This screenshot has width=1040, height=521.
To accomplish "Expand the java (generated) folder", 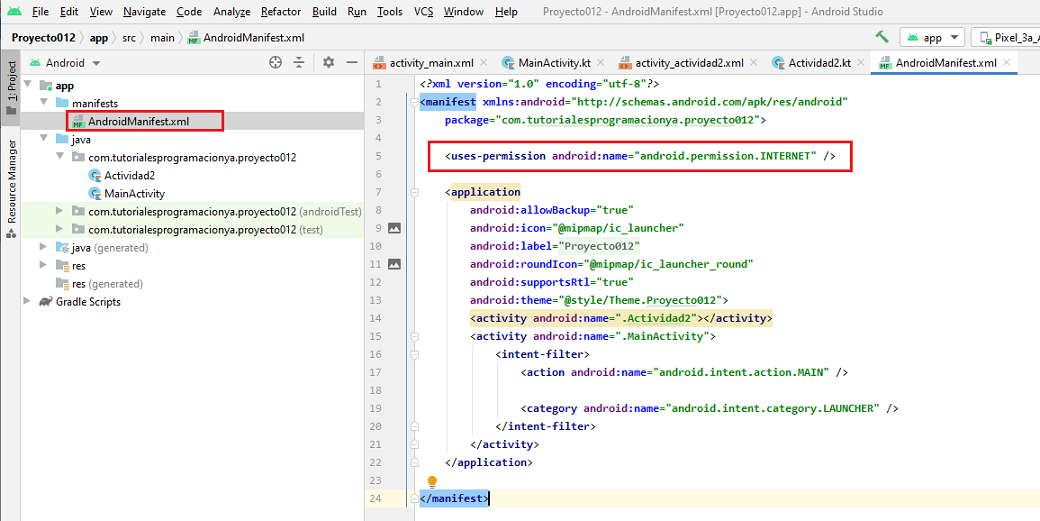I will 44,247.
